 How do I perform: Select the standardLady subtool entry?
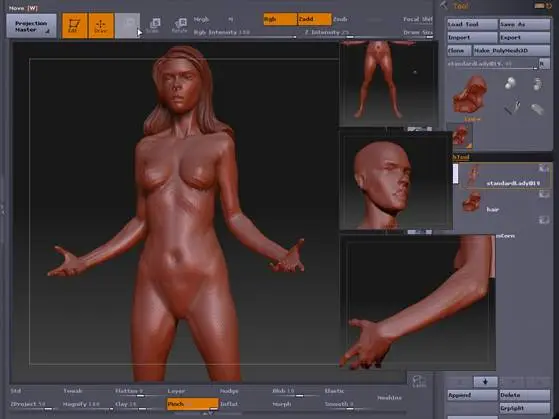tap(506, 176)
